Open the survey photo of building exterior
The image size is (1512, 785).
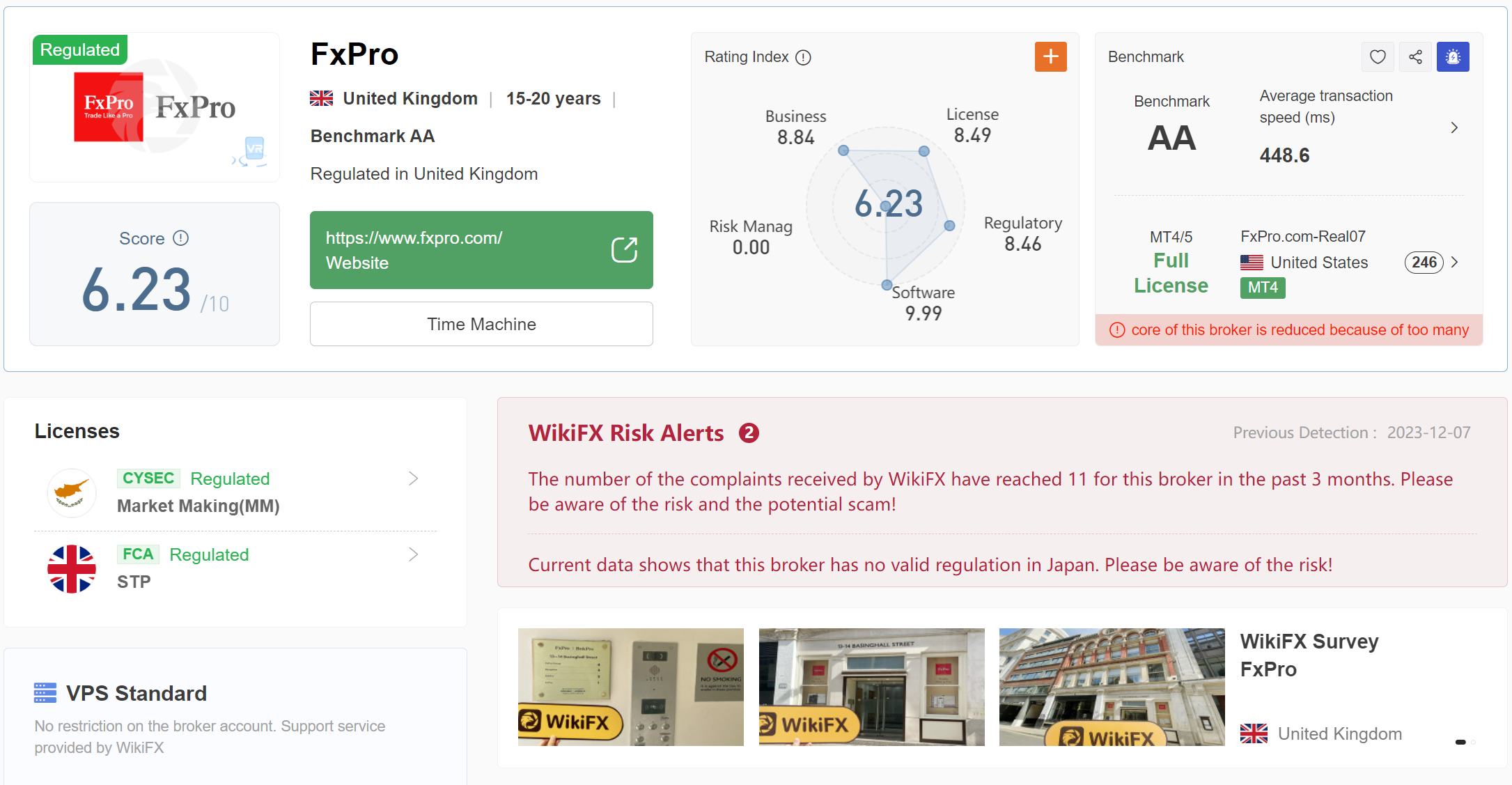(1112, 687)
